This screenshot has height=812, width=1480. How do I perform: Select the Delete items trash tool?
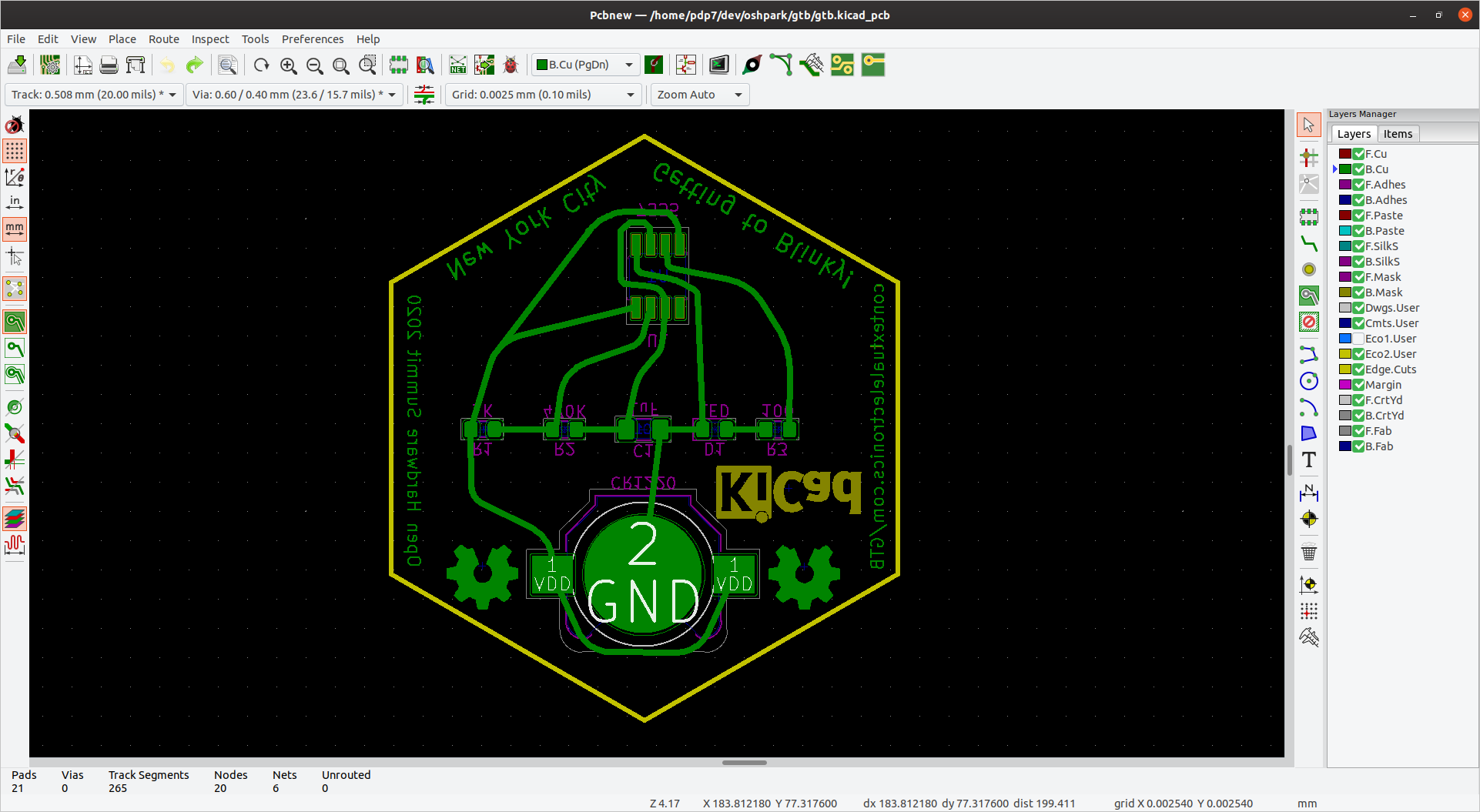coord(1308,552)
